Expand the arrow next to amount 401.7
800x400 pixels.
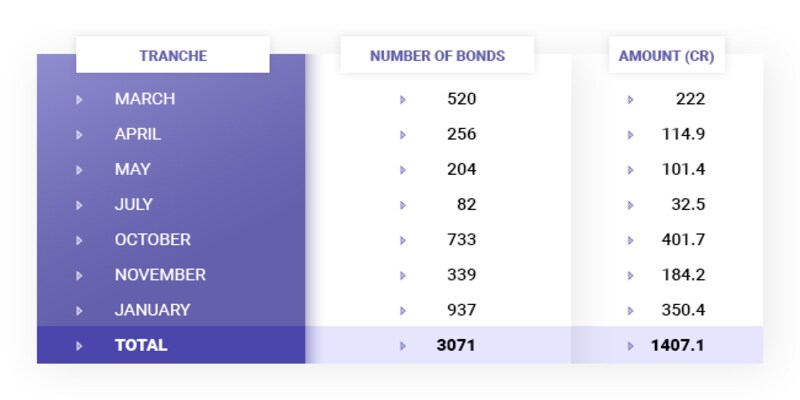tap(630, 240)
